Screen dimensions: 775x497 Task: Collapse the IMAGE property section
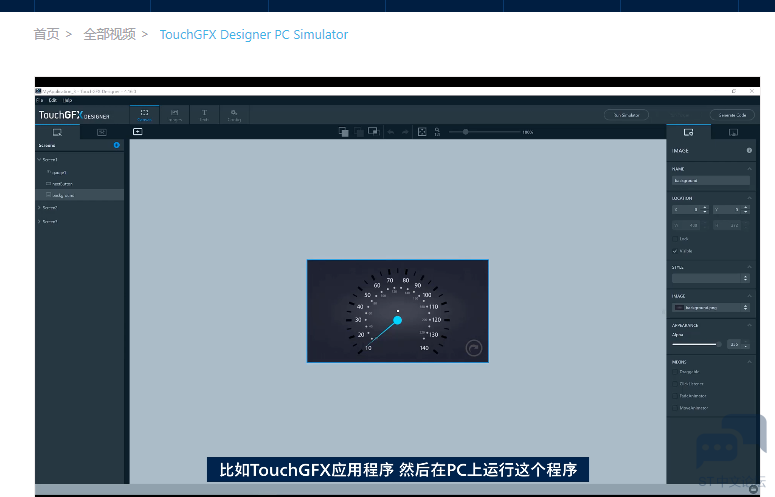click(x=749, y=296)
